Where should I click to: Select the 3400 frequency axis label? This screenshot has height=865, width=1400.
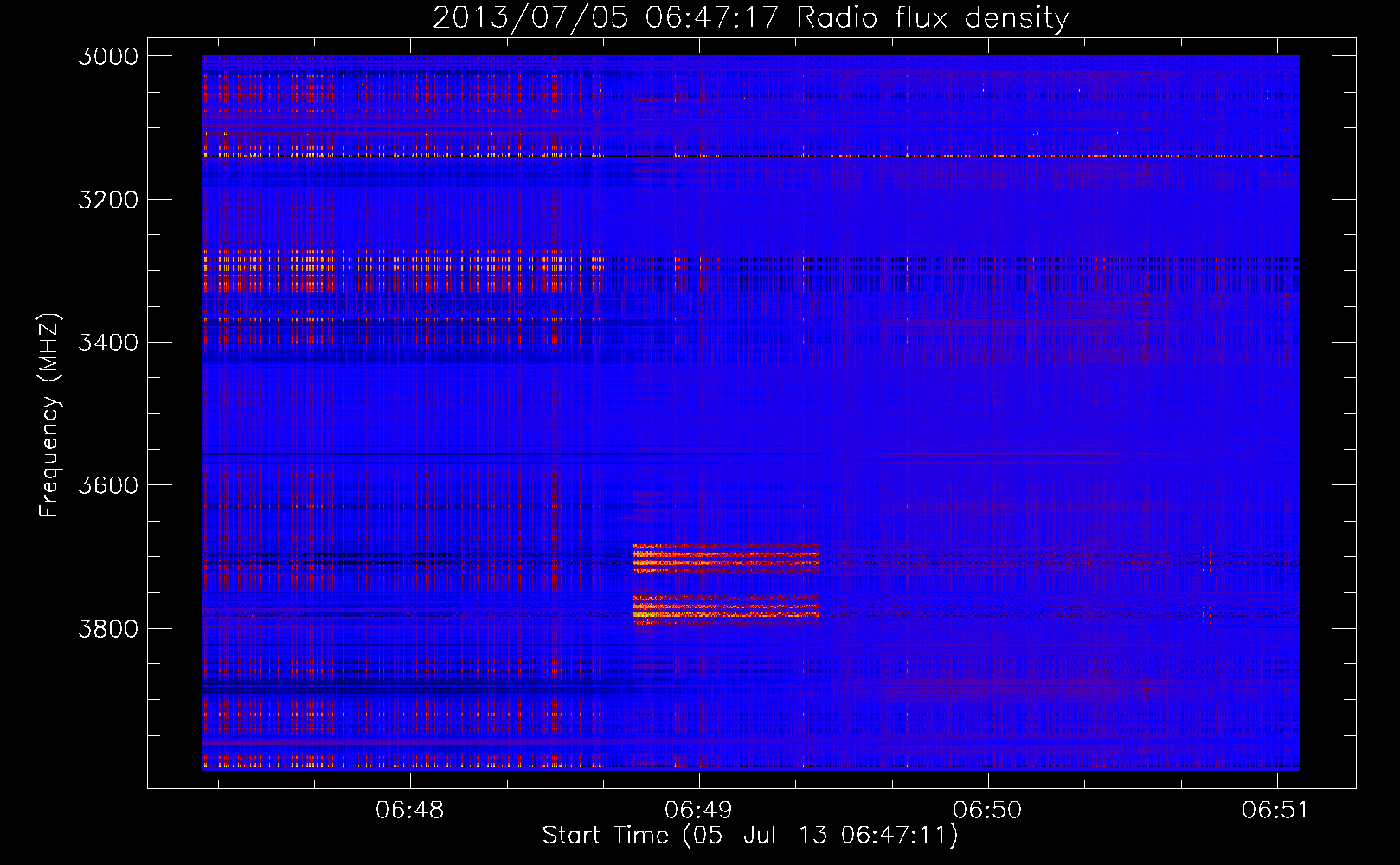point(108,343)
